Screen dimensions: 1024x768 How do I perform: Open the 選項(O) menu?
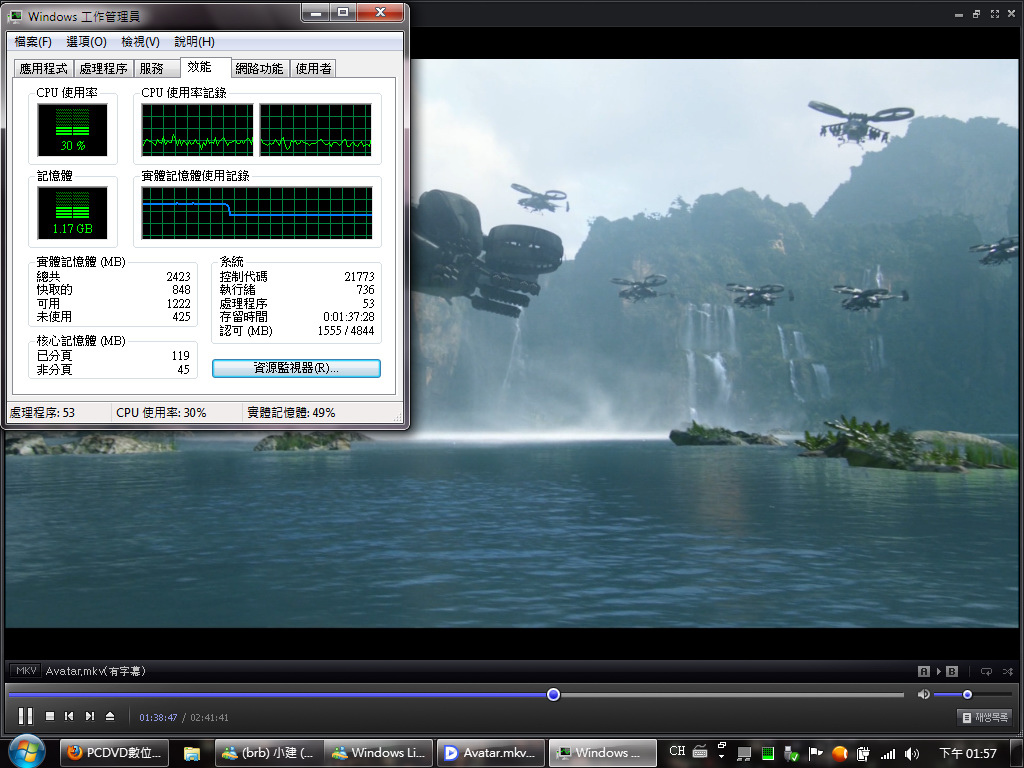tap(86, 42)
